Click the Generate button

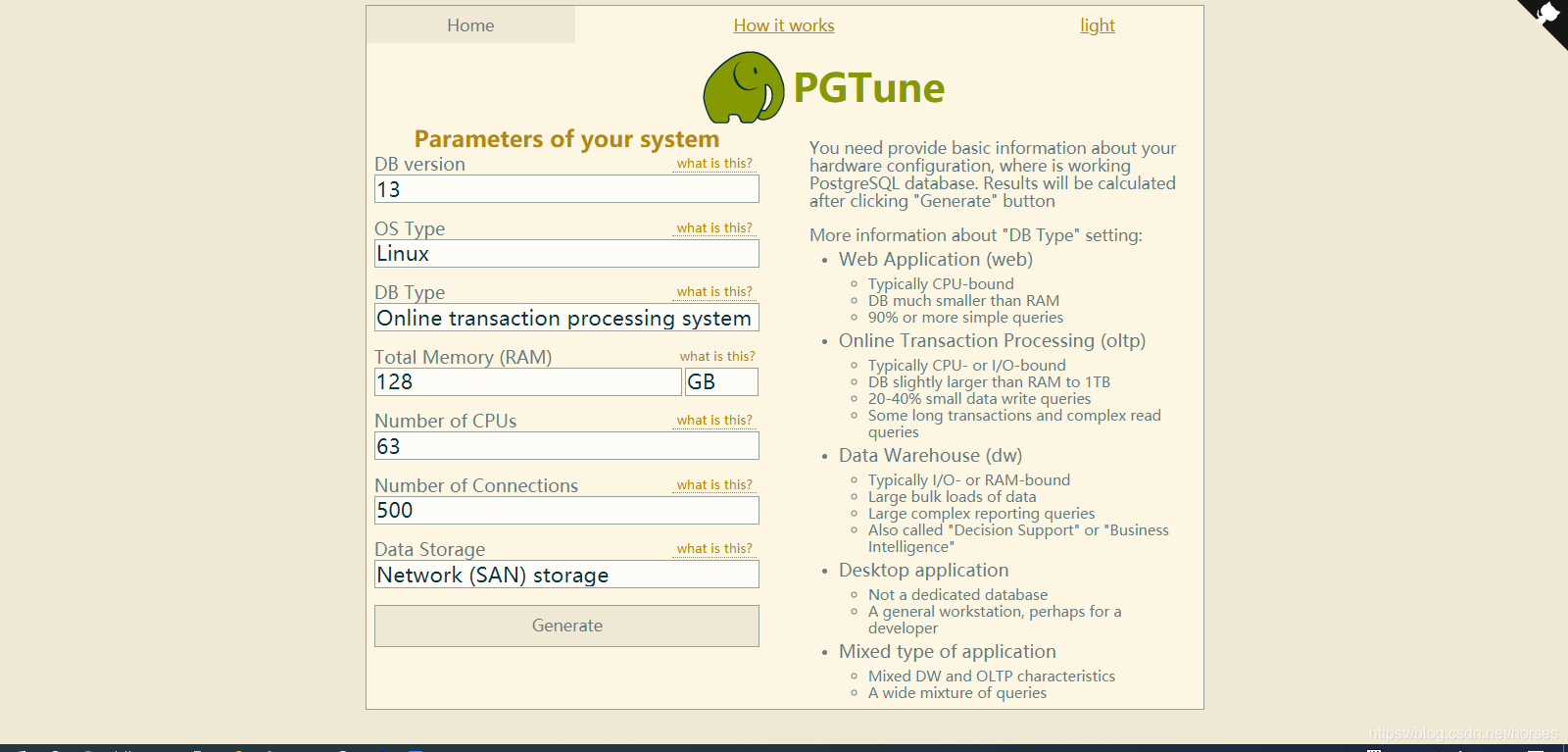(x=566, y=626)
